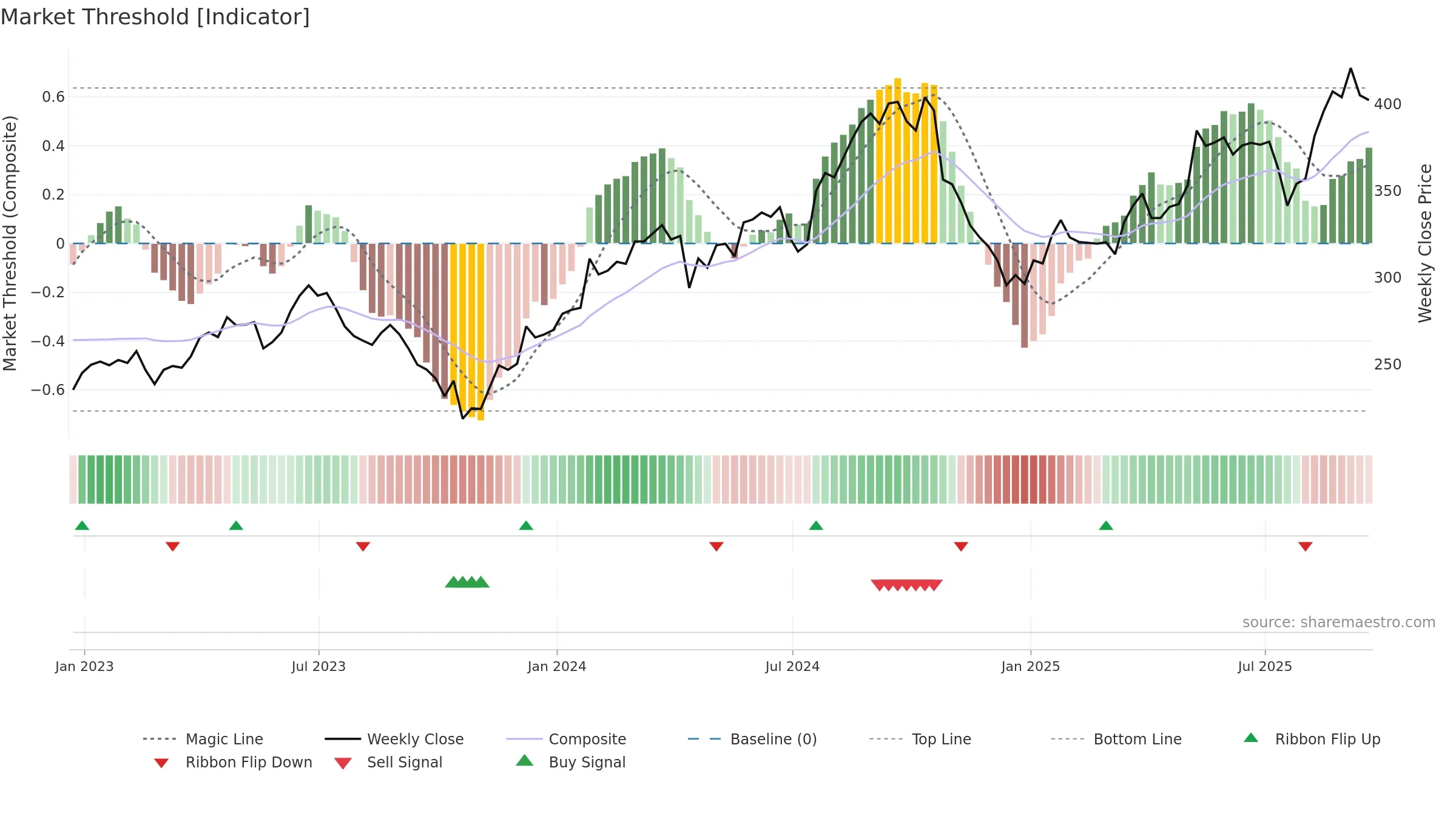
Task: Click the ribbon flip up triangle at Jan 2023
Action: tap(82, 525)
